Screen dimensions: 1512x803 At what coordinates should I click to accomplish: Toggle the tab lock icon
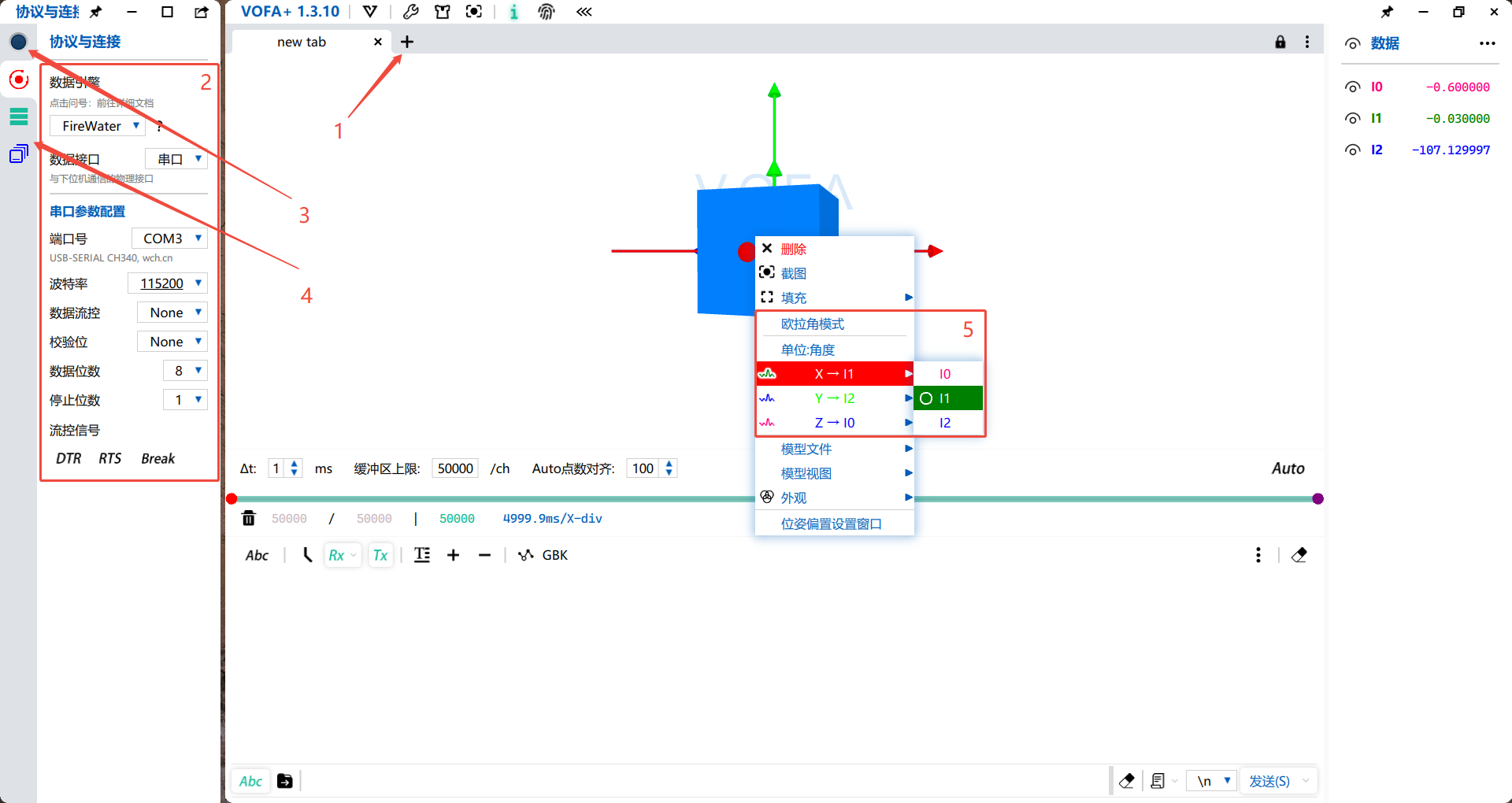coord(1280,42)
